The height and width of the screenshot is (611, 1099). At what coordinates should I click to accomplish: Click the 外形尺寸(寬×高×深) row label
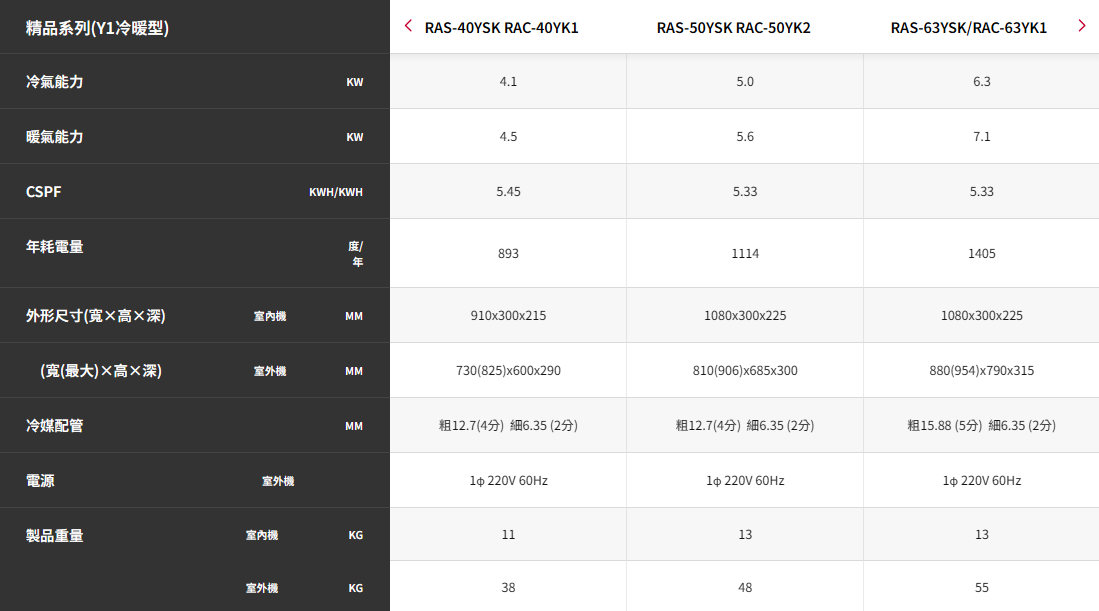(96, 316)
